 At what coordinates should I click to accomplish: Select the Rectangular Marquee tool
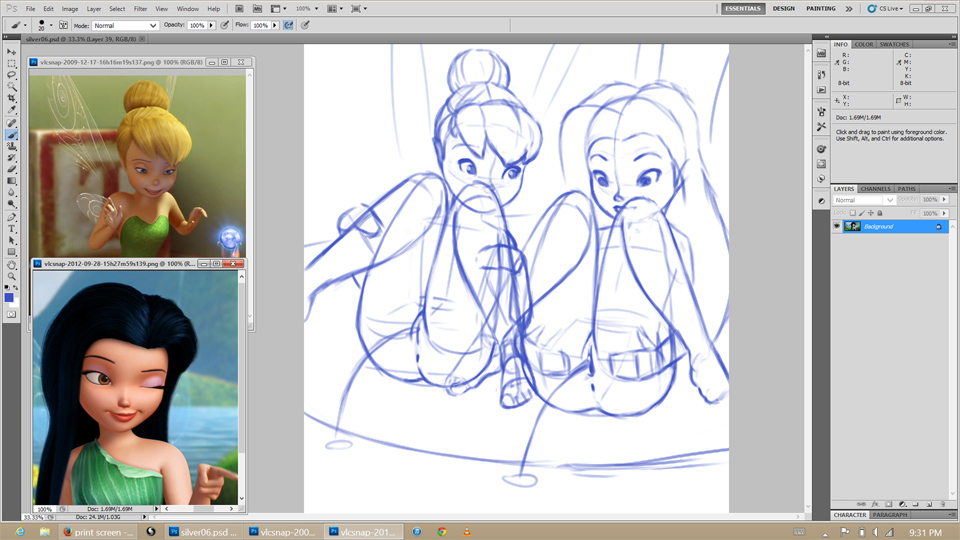coord(12,64)
